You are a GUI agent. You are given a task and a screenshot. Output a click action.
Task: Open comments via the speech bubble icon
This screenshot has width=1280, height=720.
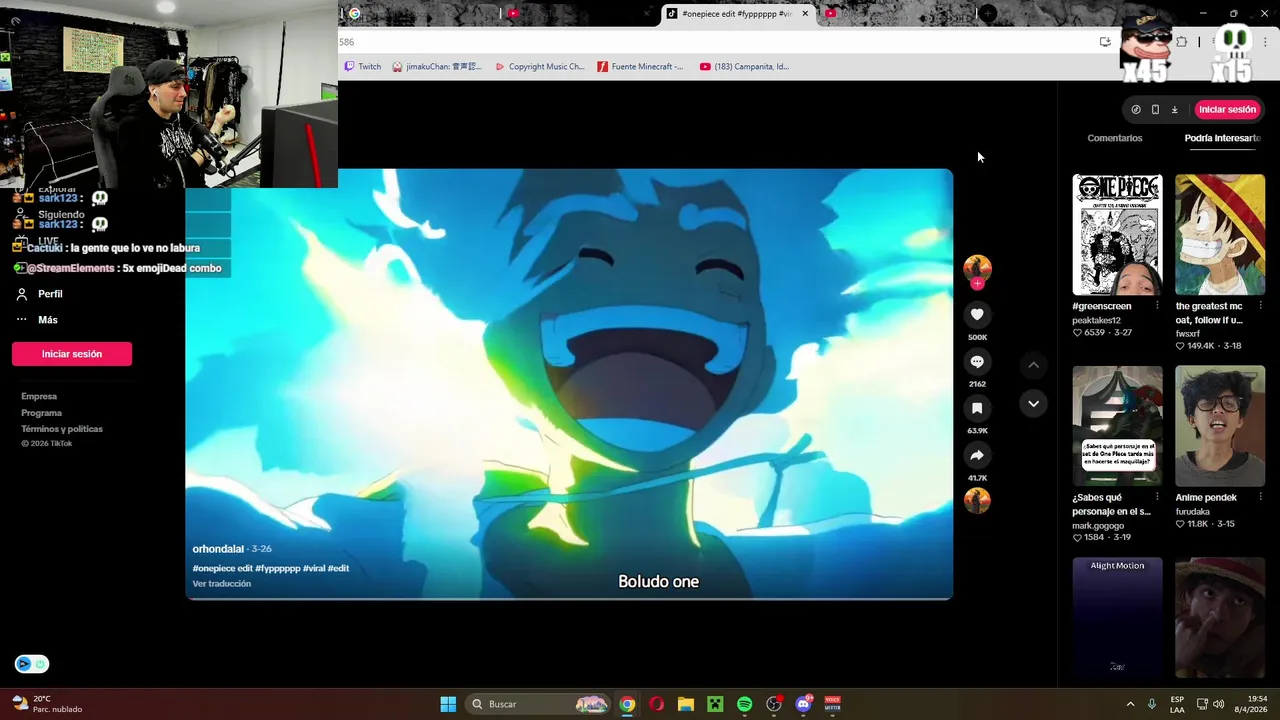pos(977,362)
